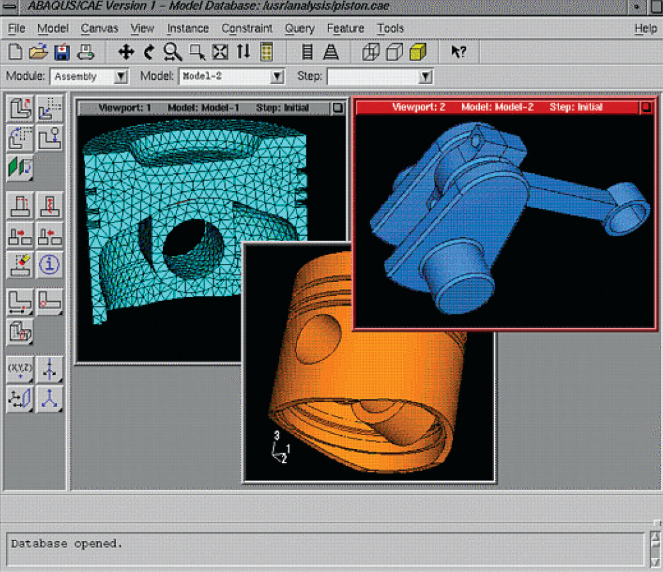
Task: Expand the Model dropdown showing Model-2
Action: (277, 77)
